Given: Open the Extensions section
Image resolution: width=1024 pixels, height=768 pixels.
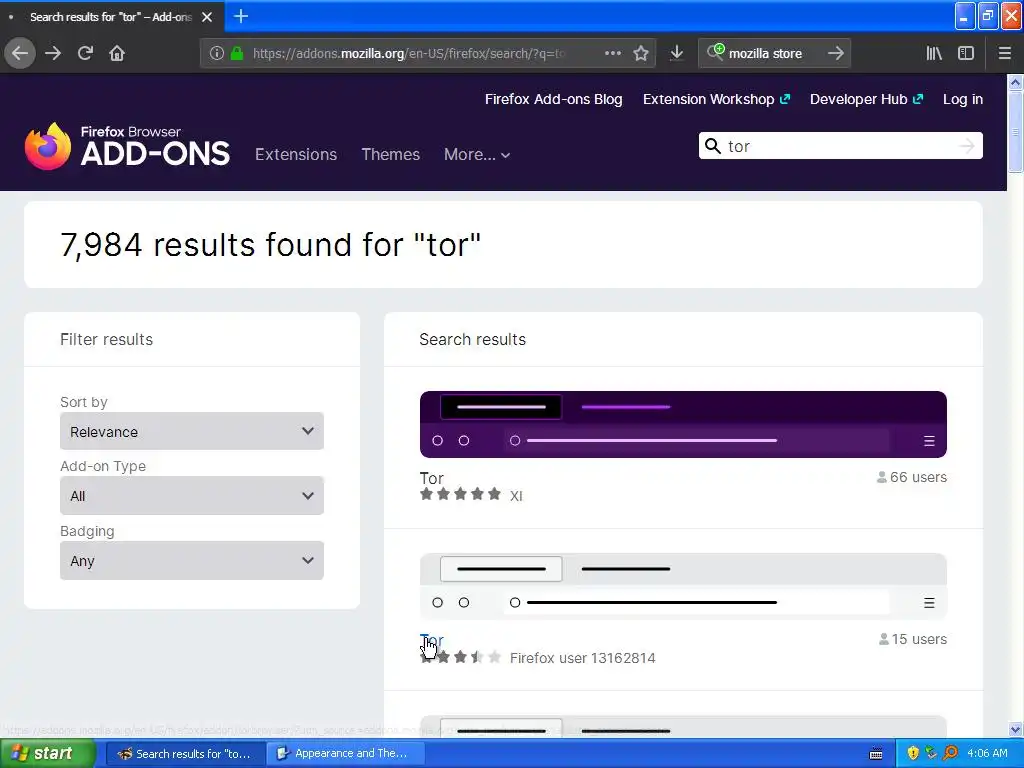Looking at the screenshot, I should (296, 154).
